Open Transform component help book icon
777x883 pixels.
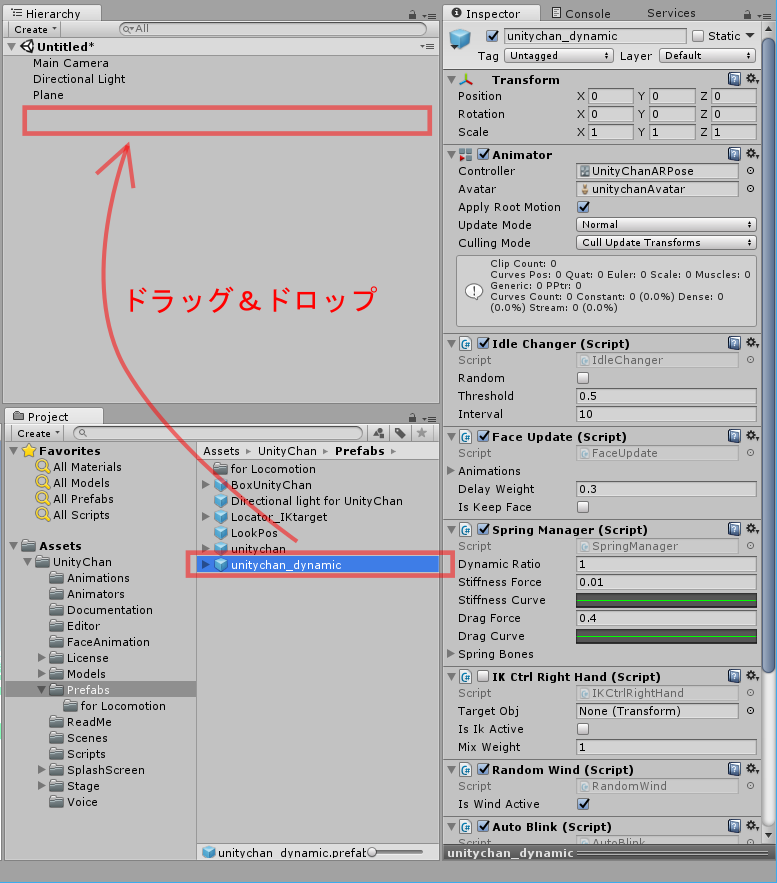tap(734, 79)
